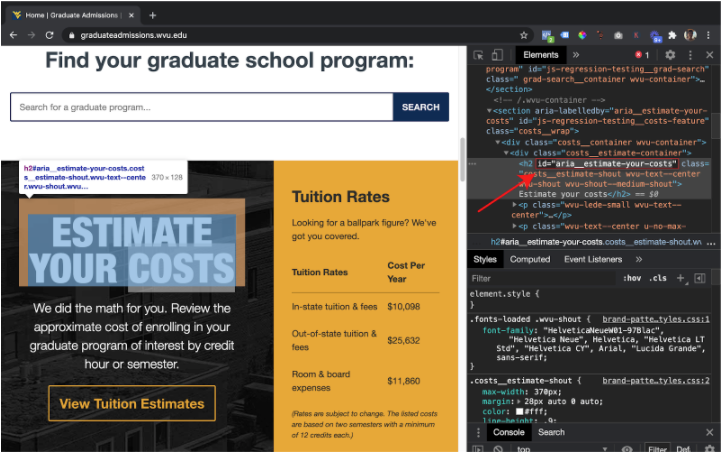Image resolution: width=721 pixels, height=453 pixels.
Task: Click the Styles Filter field
Action: point(541,278)
